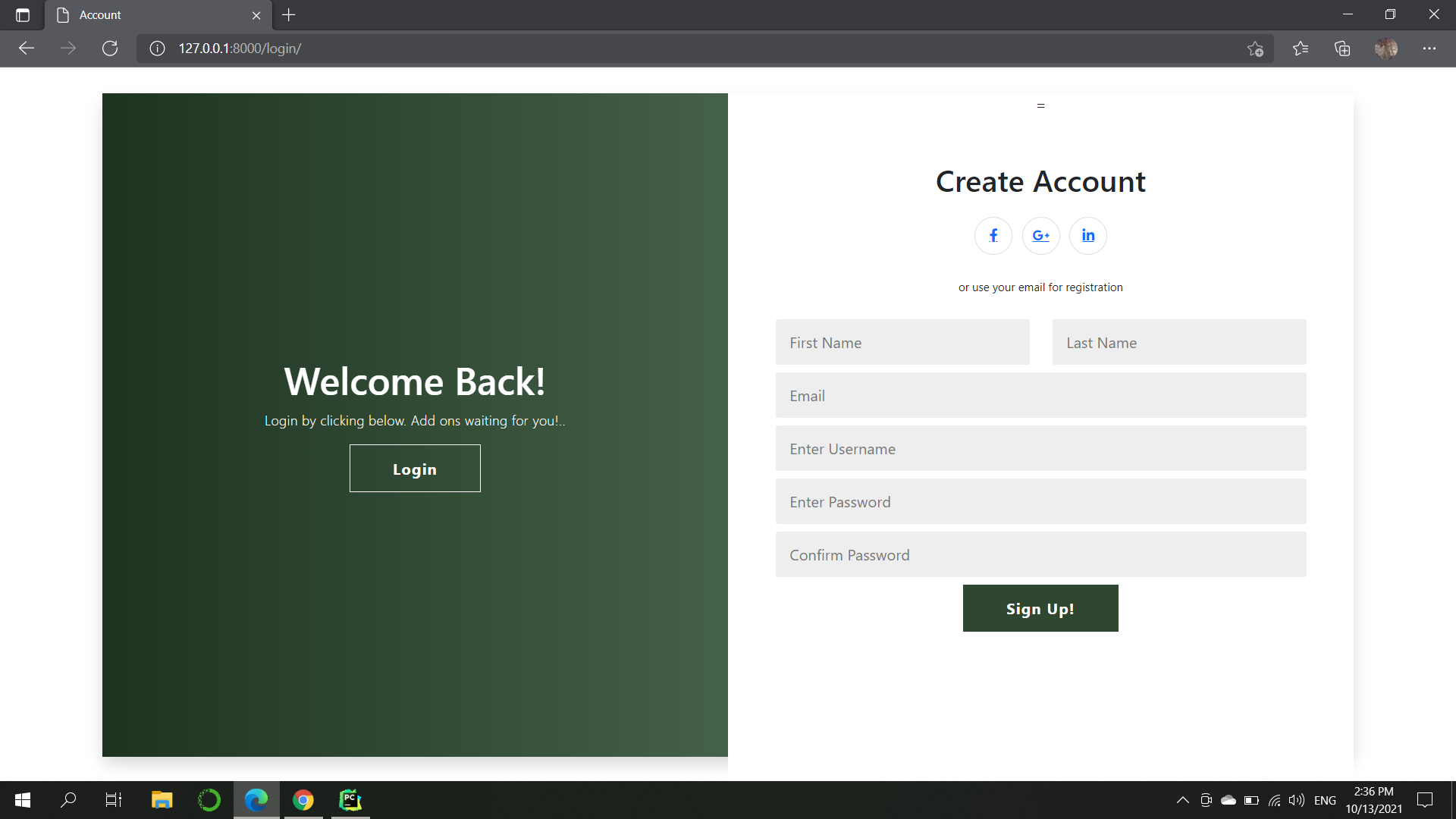Image resolution: width=1456 pixels, height=819 pixels.
Task: Add this page to favorites star
Action: click(x=1255, y=49)
